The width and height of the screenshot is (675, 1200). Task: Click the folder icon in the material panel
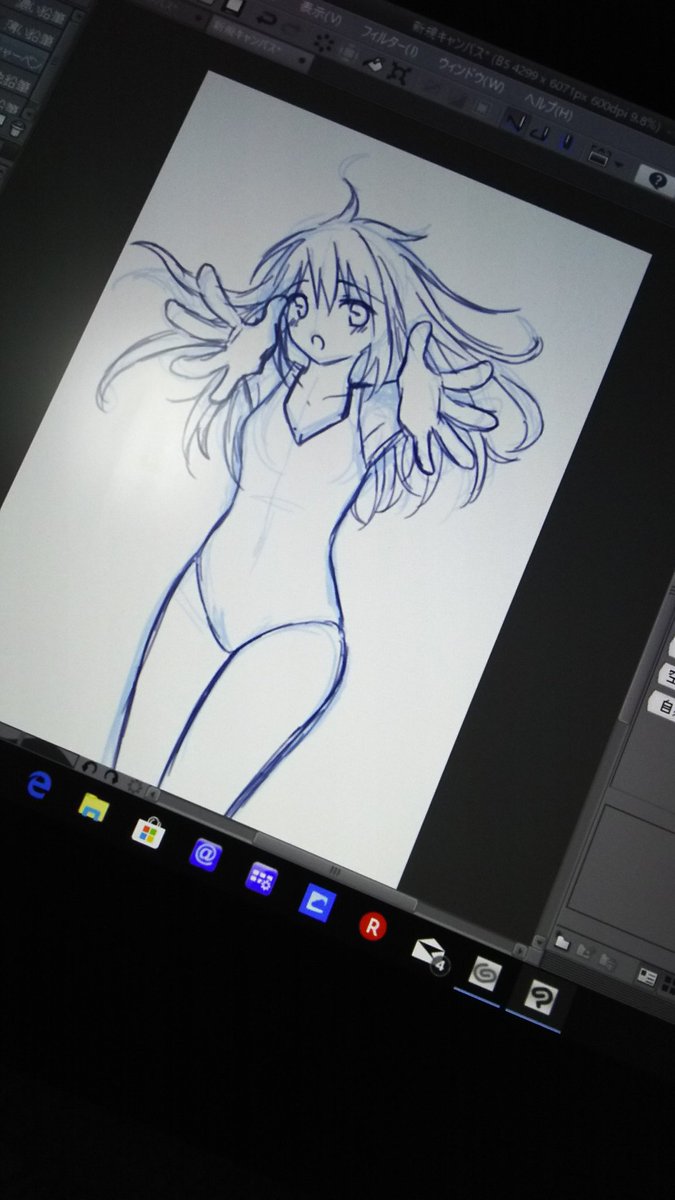click(x=563, y=942)
